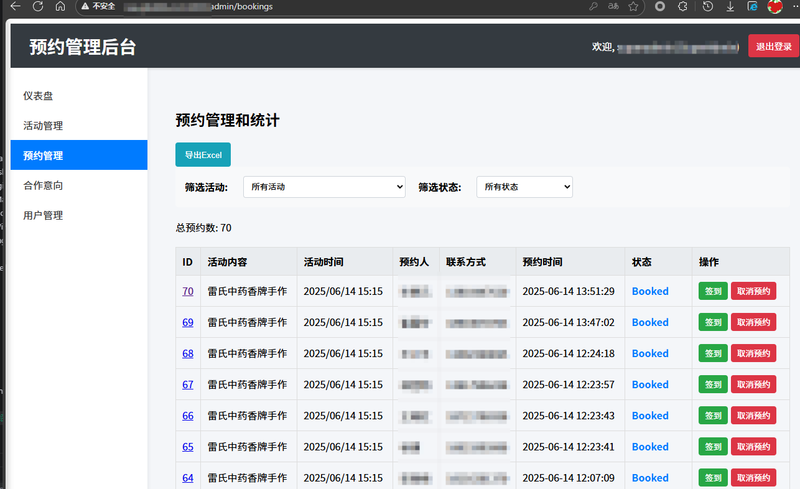The height and width of the screenshot is (489, 800).
Task: Click the 导出Excel button
Action: 202,155
